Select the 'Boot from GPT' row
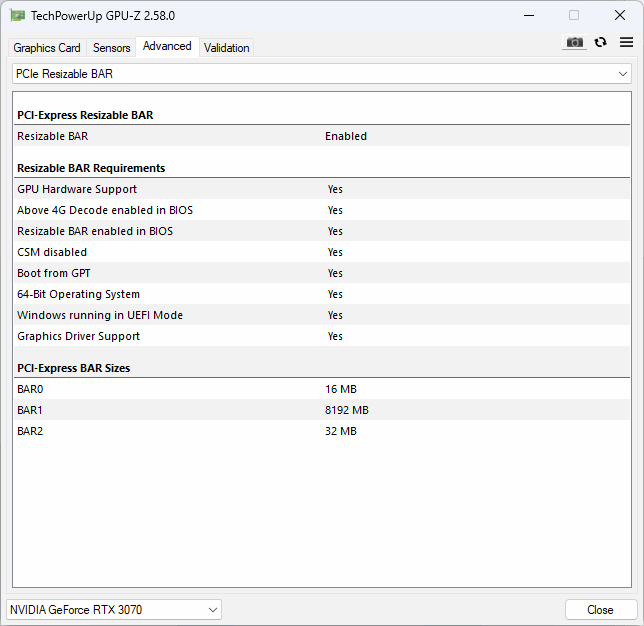 coord(322,273)
